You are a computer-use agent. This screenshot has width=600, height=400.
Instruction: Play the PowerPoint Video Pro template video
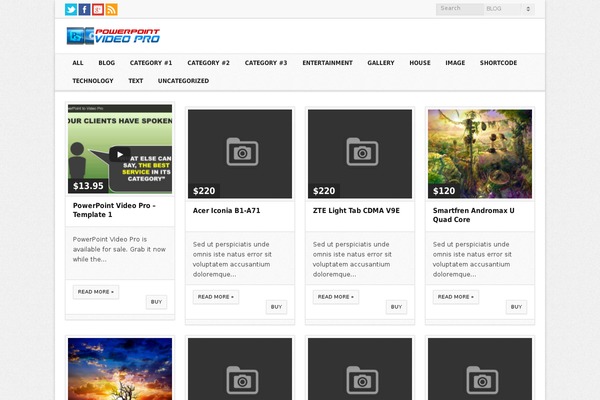pos(120,154)
